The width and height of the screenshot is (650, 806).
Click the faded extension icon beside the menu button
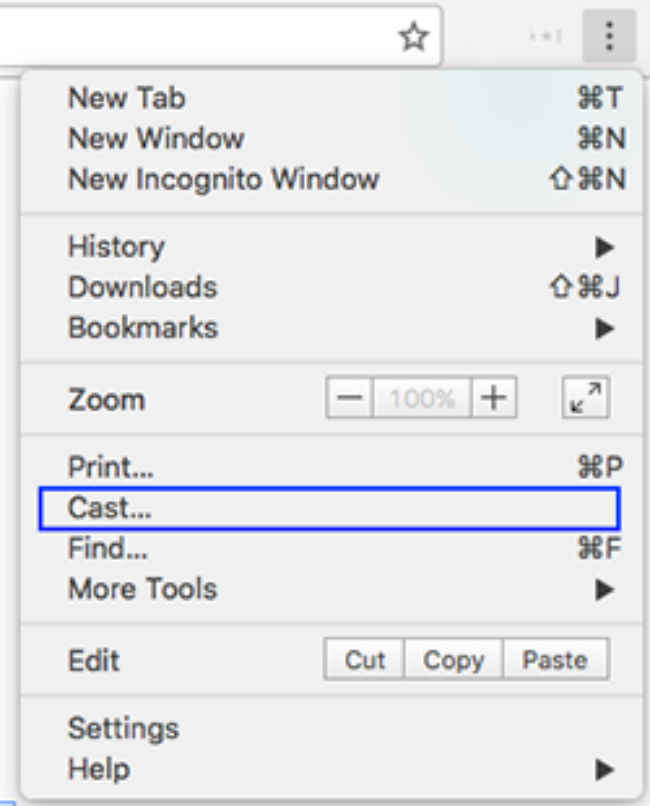click(545, 36)
